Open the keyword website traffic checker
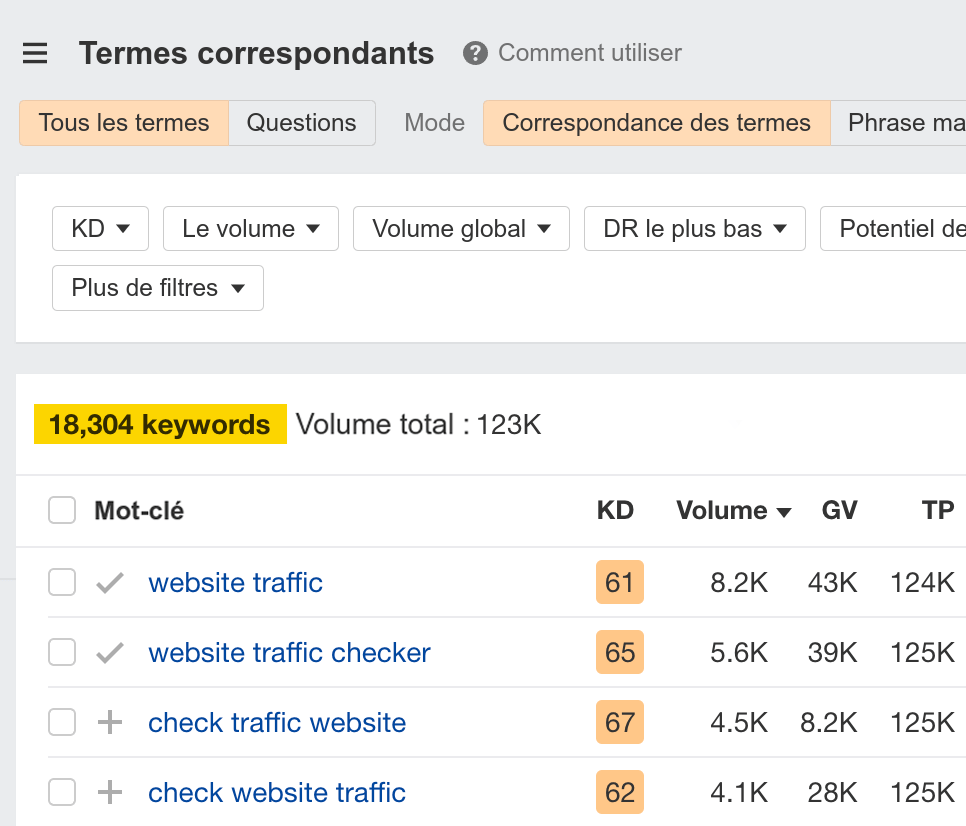The image size is (966, 826). coord(290,652)
